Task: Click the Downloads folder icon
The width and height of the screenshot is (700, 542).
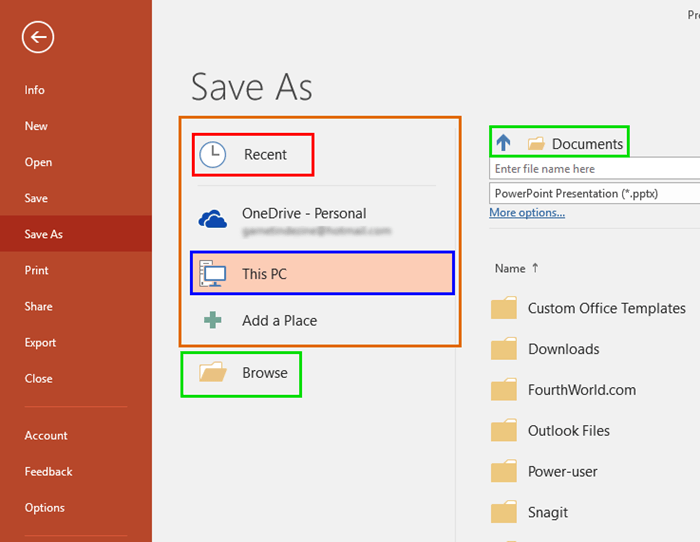Action: click(x=504, y=349)
